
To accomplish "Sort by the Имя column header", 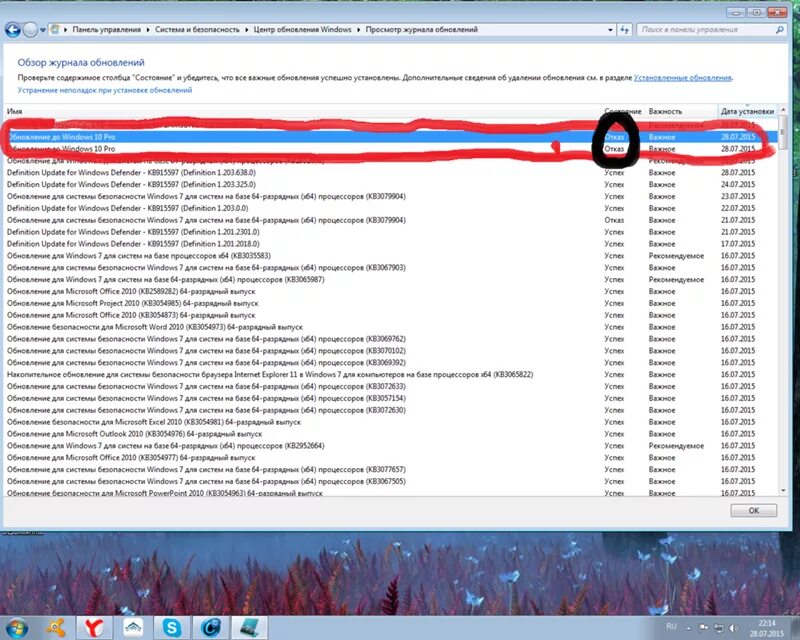I will (303, 111).
